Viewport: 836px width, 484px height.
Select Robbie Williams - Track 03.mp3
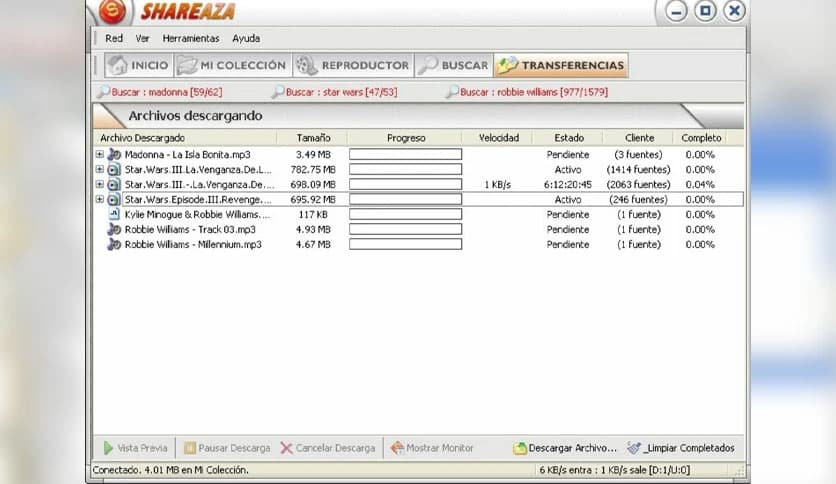point(190,229)
